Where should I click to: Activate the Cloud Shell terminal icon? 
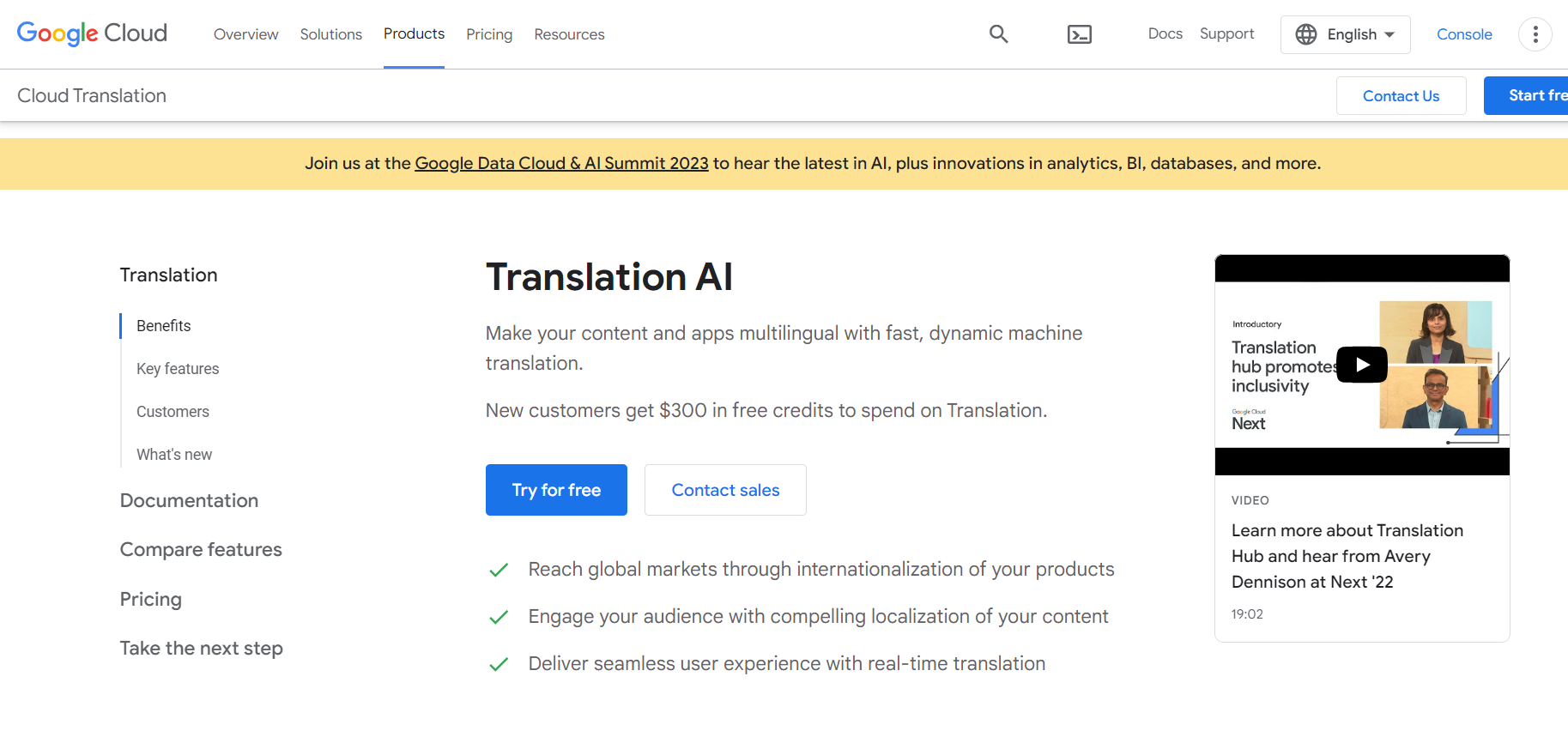pos(1080,34)
